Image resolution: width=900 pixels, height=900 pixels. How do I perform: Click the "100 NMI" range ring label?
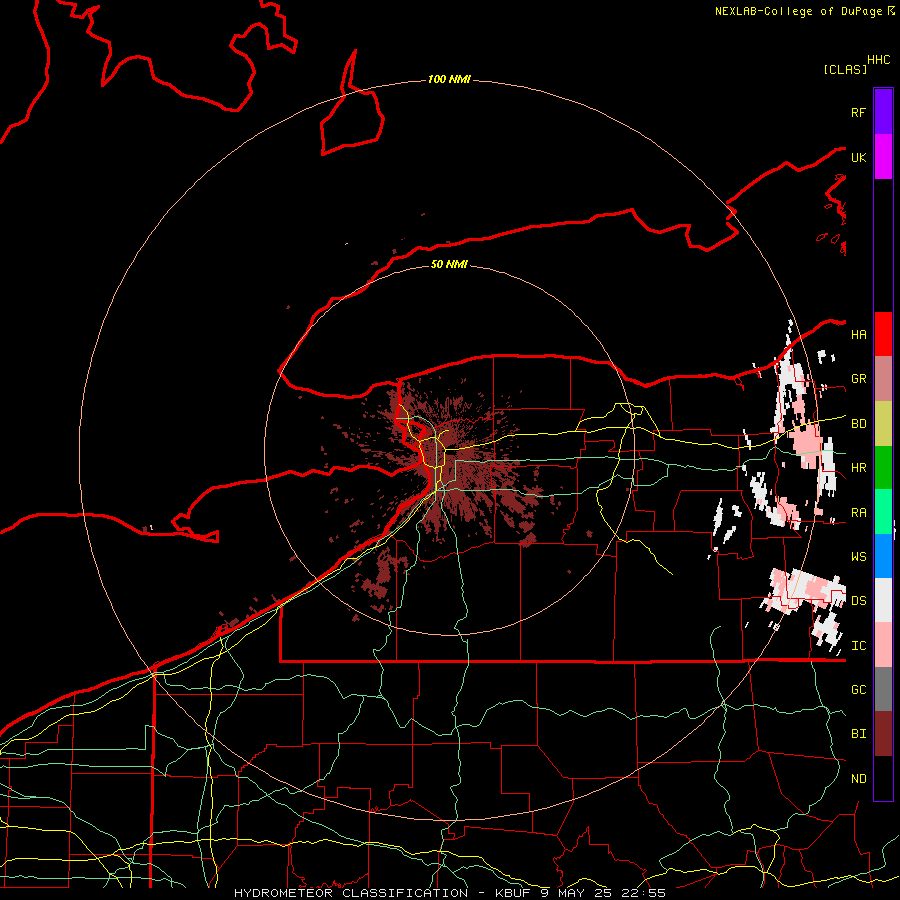pos(449,79)
